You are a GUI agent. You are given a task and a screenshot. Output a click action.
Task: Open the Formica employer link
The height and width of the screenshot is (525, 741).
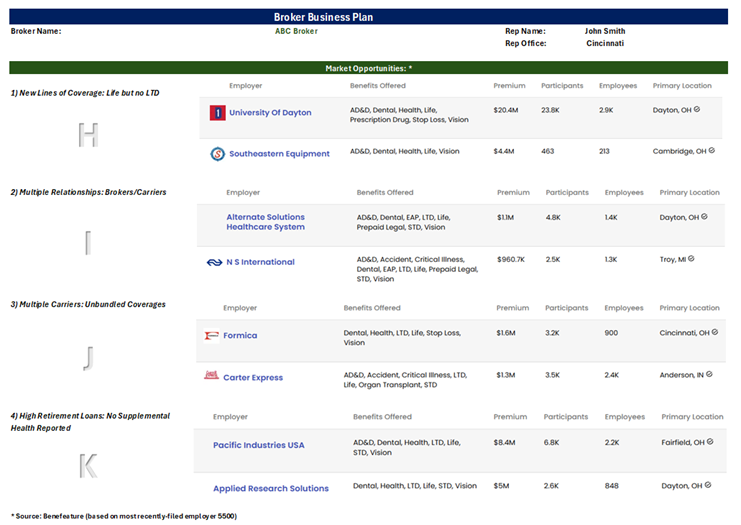(240, 336)
